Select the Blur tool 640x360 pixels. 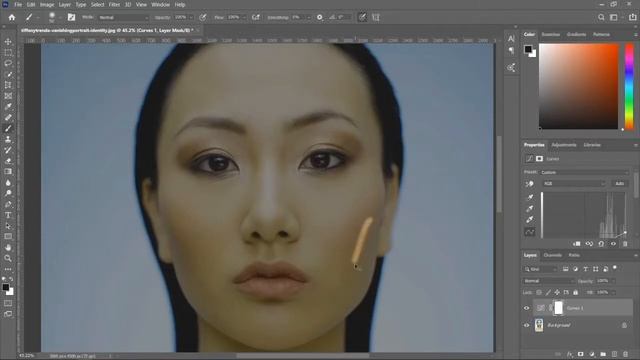pos(8,182)
